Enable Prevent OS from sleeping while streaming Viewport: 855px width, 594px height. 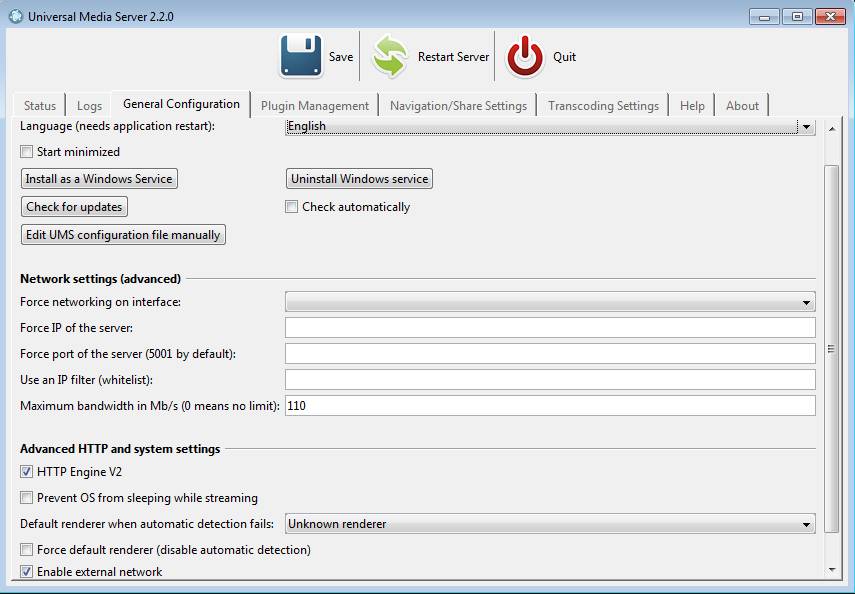[26, 497]
